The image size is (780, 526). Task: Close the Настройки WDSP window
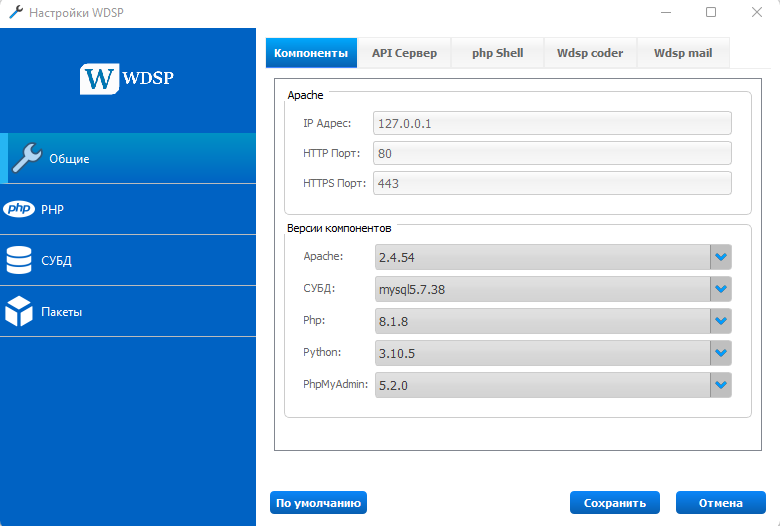pyautogui.click(x=757, y=12)
